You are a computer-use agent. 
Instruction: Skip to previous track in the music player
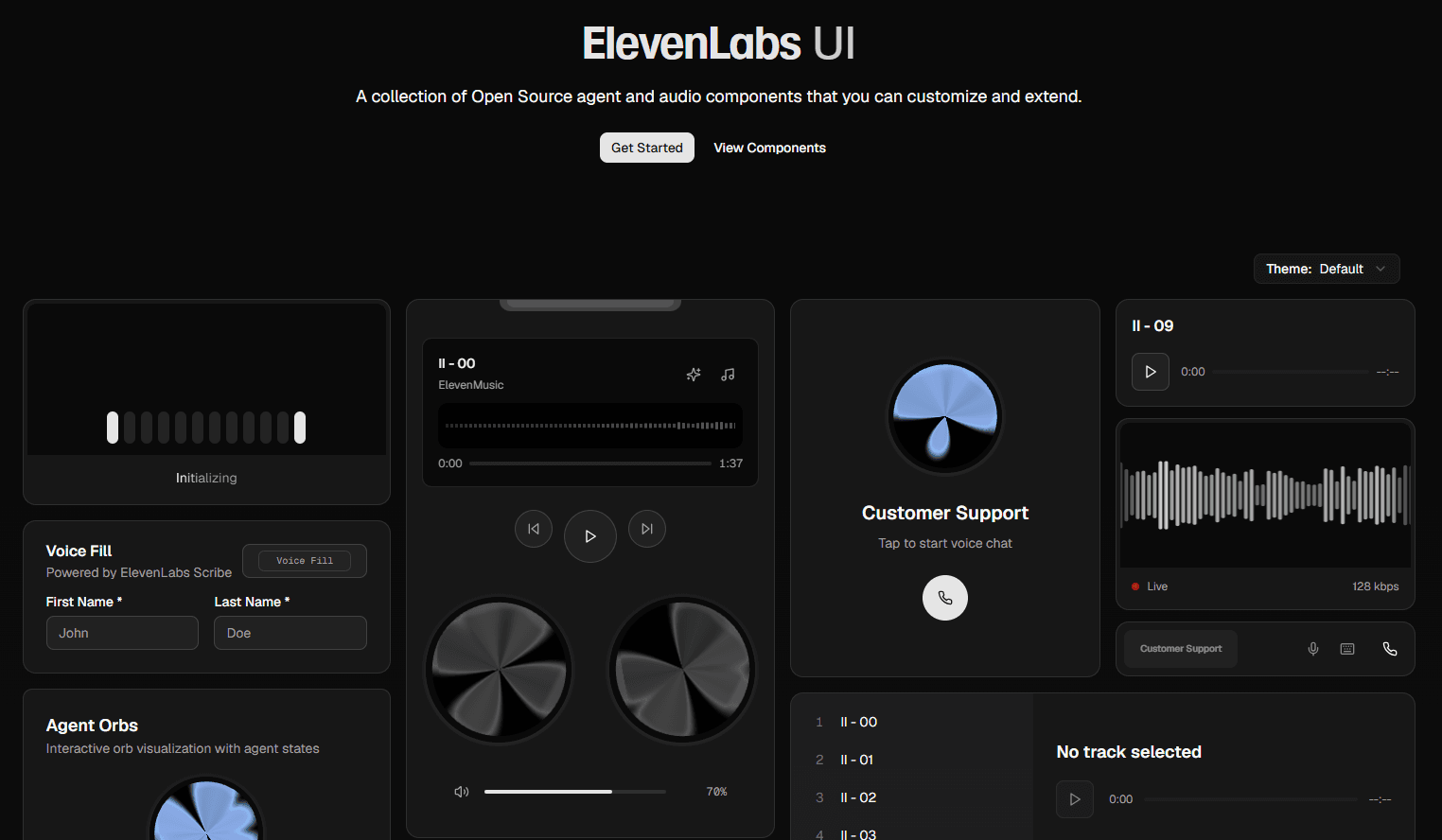pyautogui.click(x=534, y=529)
